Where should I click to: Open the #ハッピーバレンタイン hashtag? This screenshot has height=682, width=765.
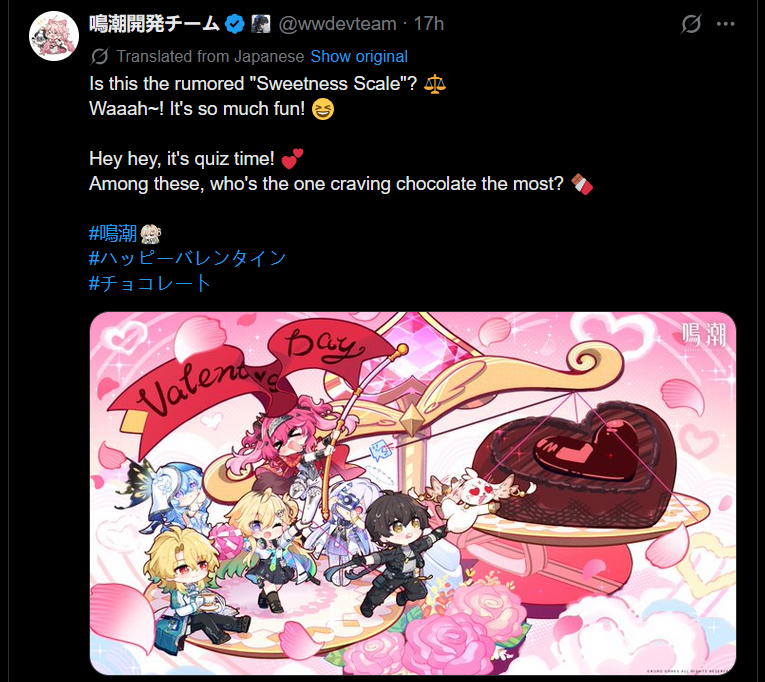point(187,258)
